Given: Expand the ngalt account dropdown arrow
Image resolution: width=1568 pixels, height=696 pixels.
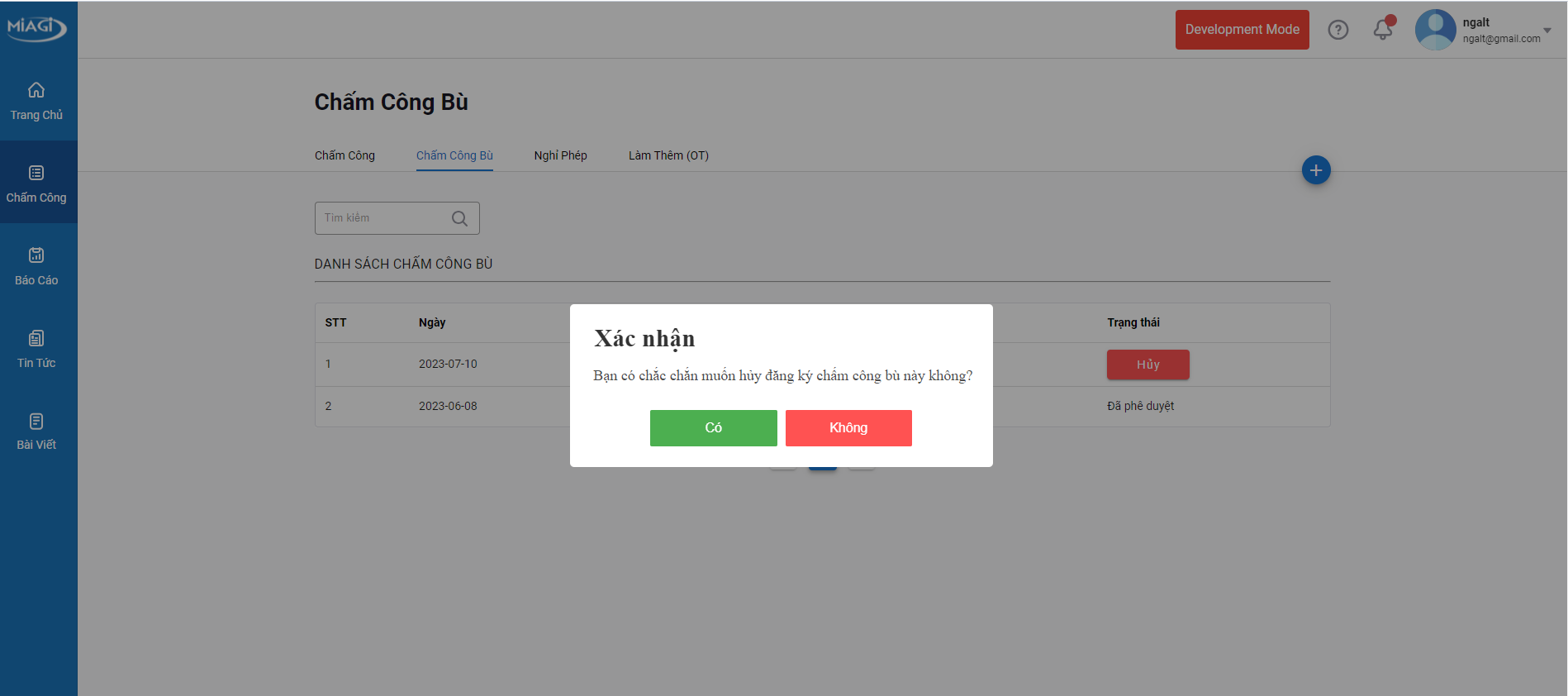Looking at the screenshot, I should click(1547, 31).
